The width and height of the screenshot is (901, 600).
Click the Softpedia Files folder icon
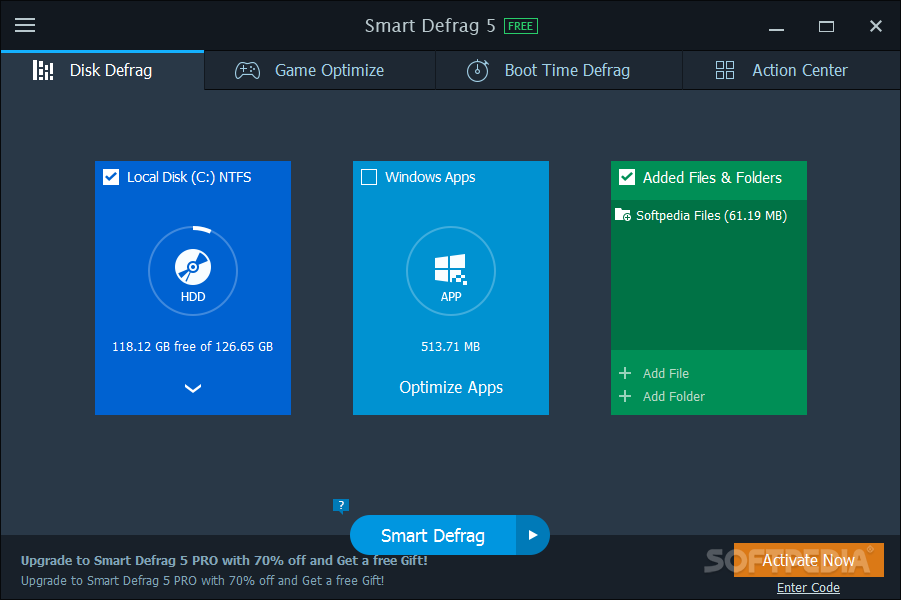(x=623, y=215)
